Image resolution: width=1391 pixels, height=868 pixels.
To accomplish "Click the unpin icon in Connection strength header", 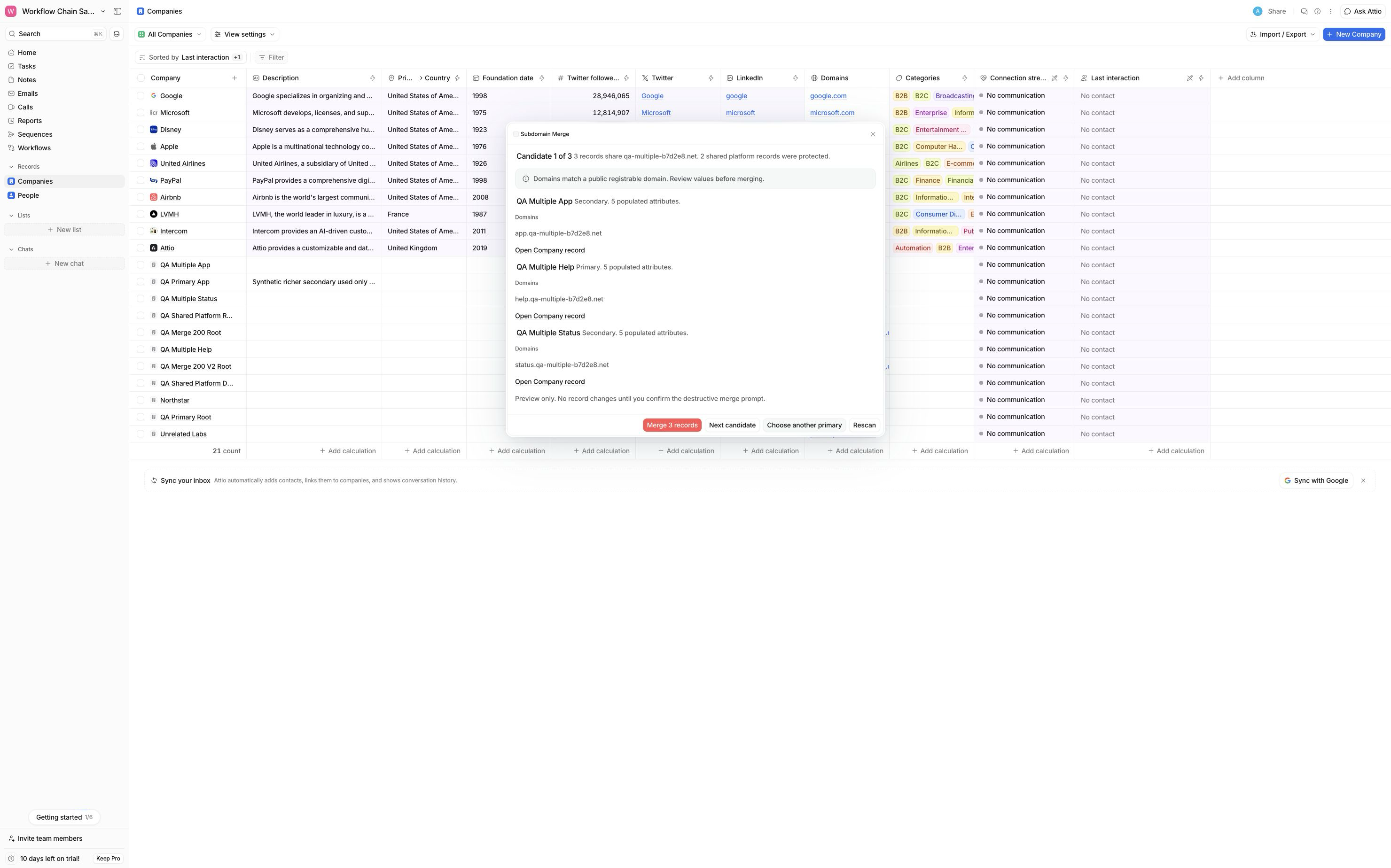I will tap(1055, 78).
